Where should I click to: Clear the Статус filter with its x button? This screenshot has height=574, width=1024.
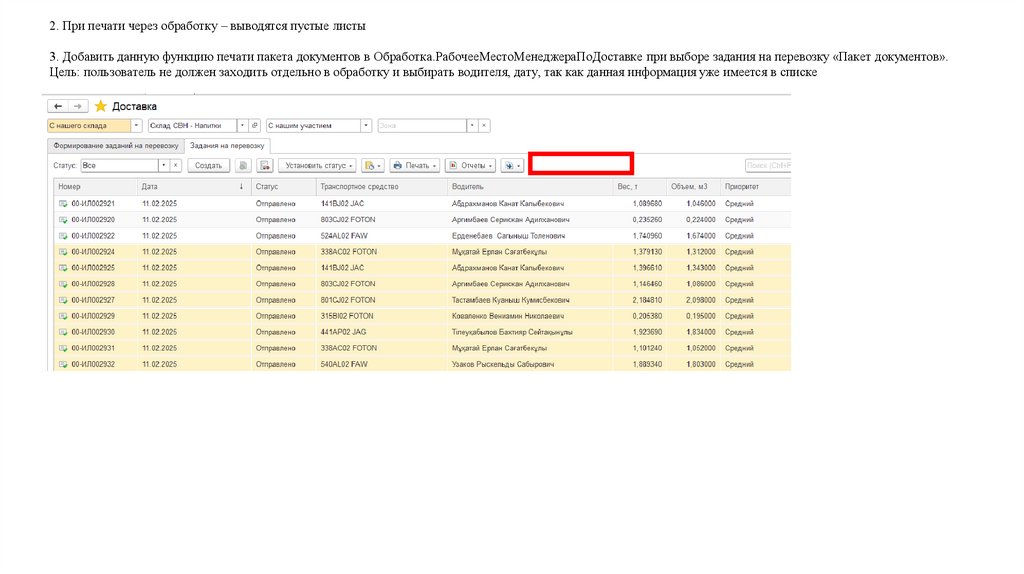coord(176,165)
